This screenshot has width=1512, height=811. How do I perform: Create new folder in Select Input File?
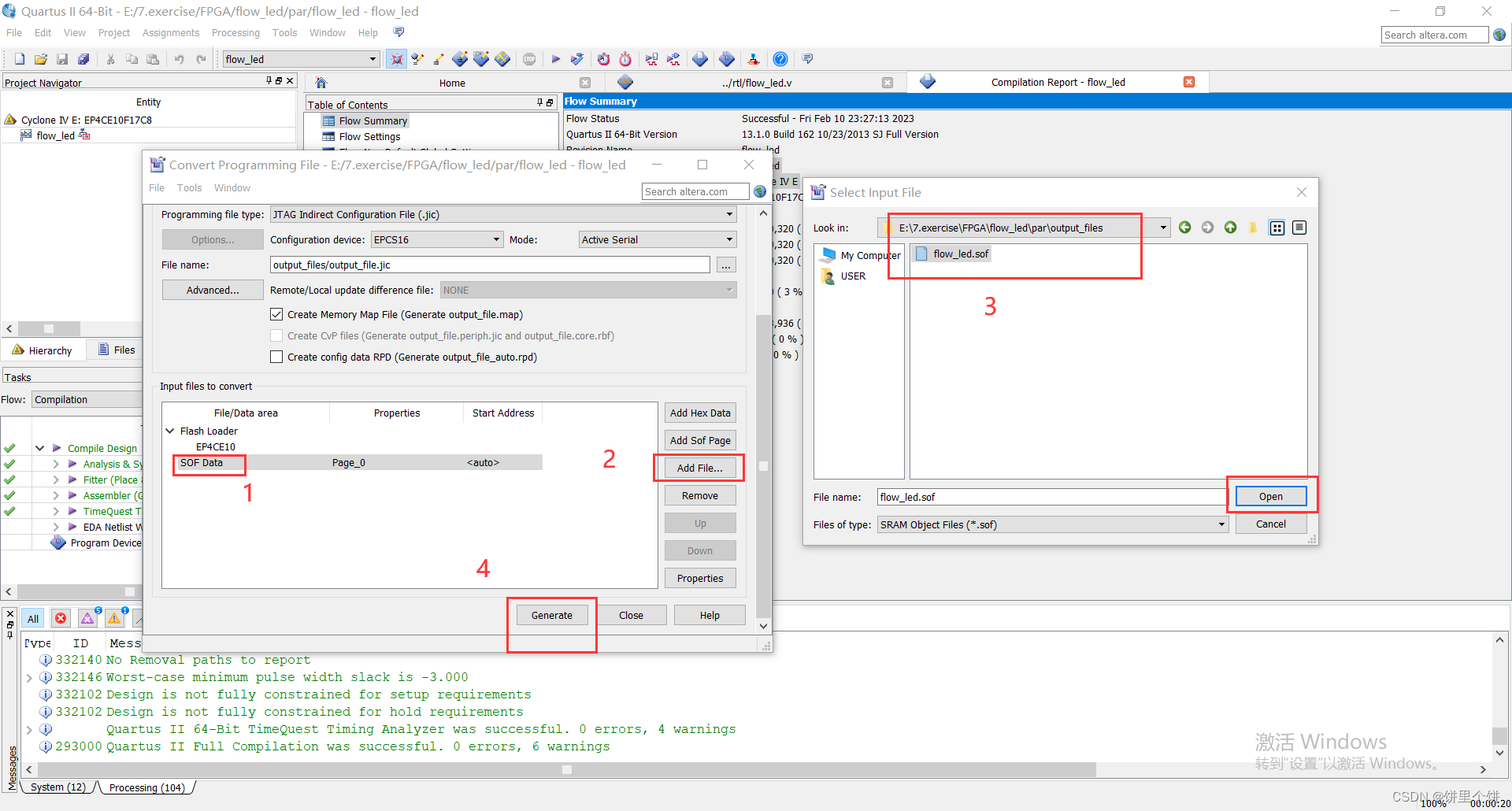[1253, 228]
